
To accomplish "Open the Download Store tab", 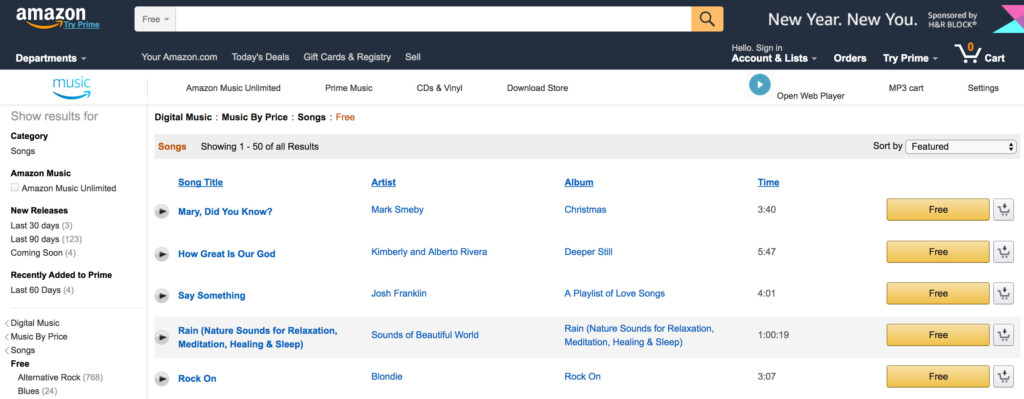I will (537, 88).
